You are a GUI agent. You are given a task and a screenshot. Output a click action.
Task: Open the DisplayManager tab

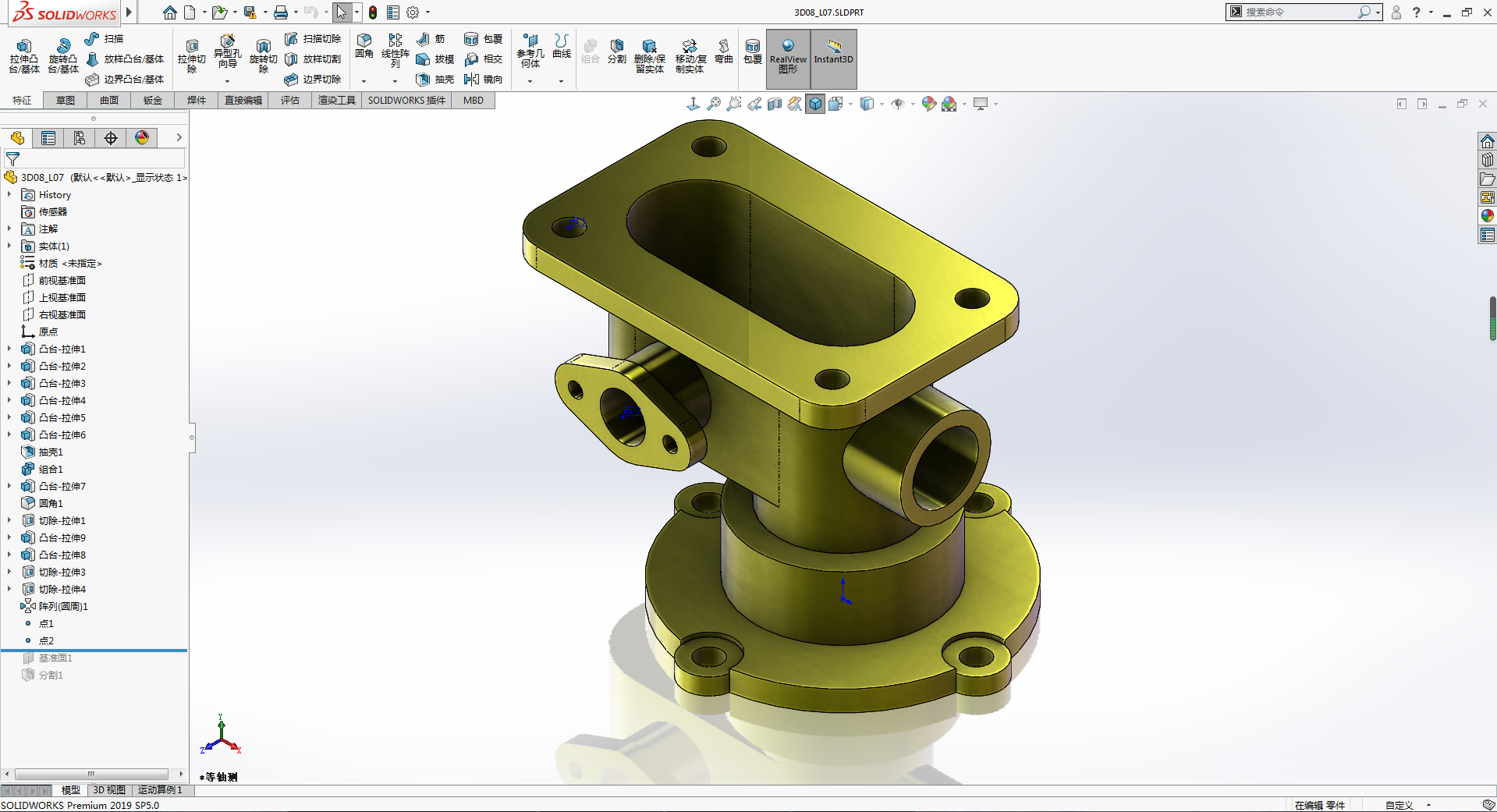click(142, 138)
